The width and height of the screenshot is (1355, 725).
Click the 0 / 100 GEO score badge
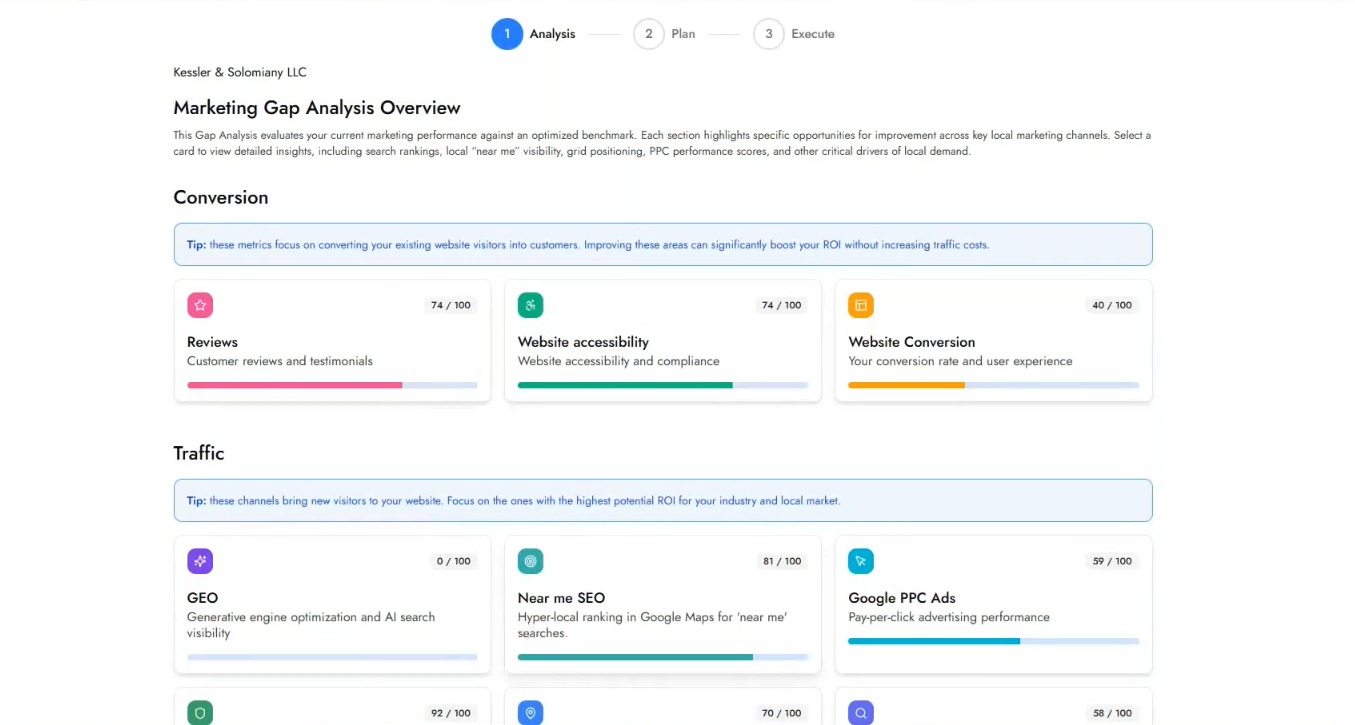pos(453,561)
